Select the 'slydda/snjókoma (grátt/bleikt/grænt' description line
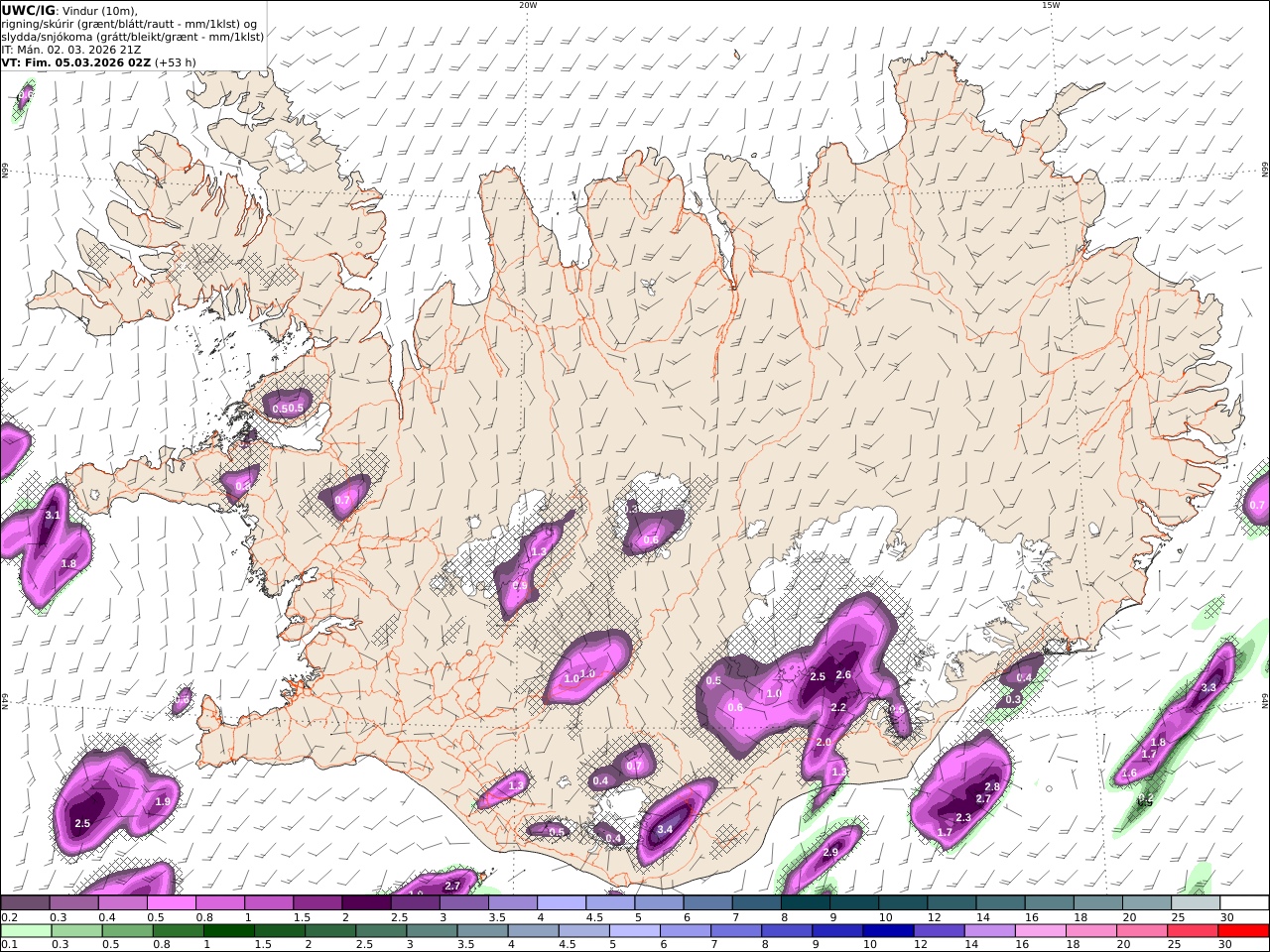 click(132, 37)
